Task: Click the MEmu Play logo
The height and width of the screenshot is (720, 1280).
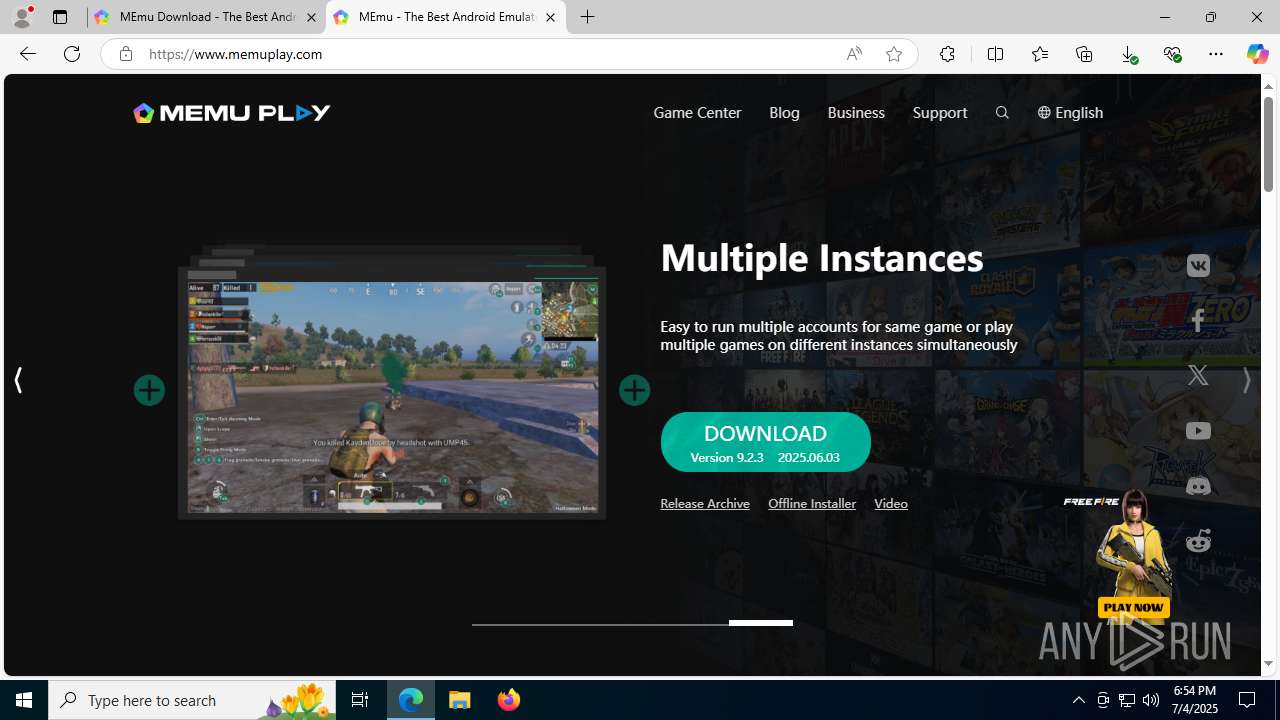Action: click(232, 113)
